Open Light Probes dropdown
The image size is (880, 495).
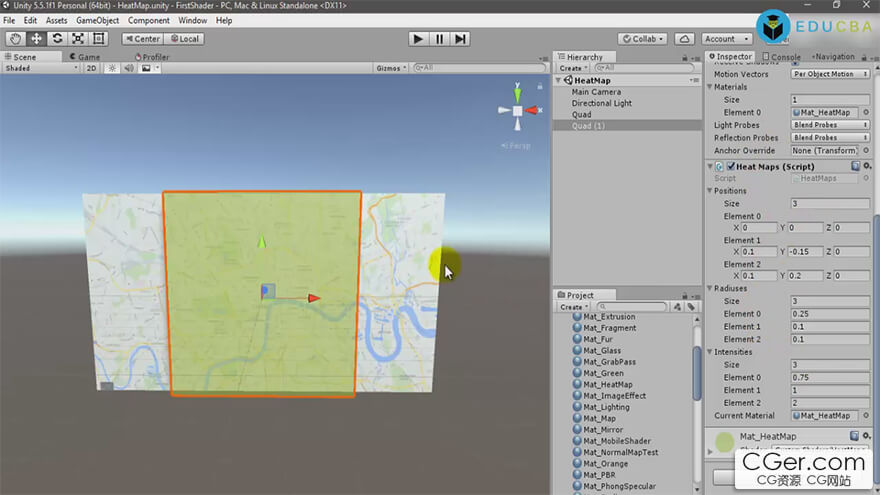click(x=830, y=125)
